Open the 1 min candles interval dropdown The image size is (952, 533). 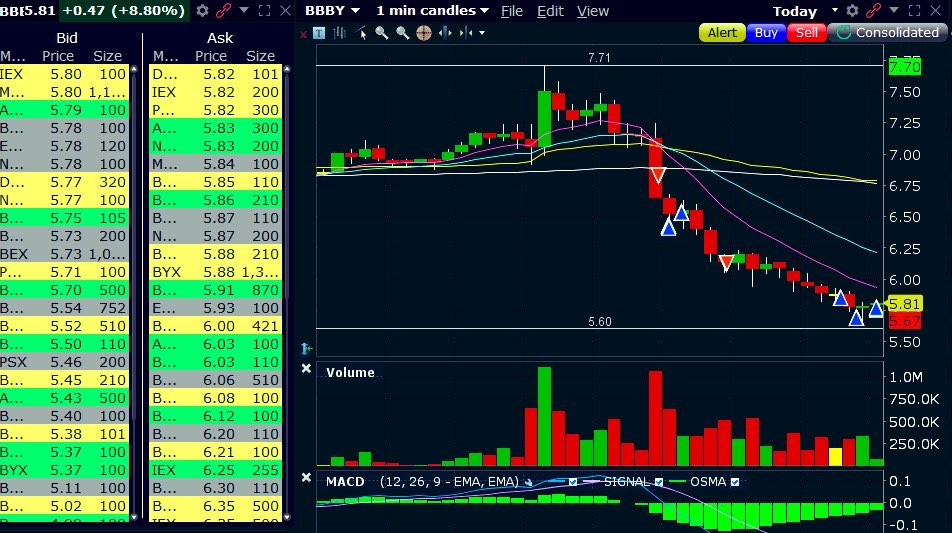coord(484,11)
